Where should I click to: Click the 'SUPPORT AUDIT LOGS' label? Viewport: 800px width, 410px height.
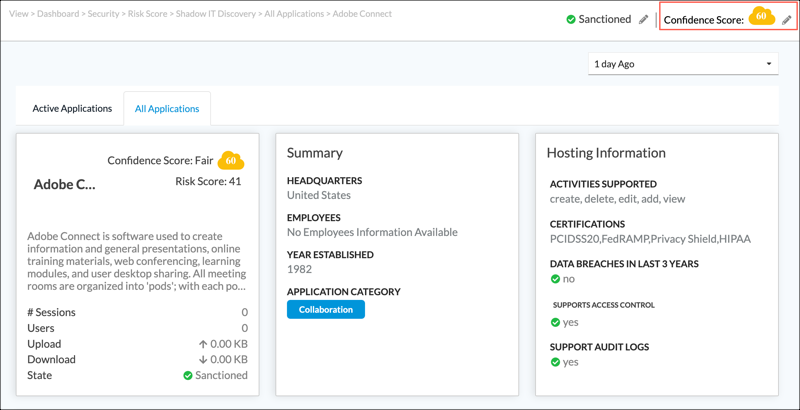coord(599,347)
